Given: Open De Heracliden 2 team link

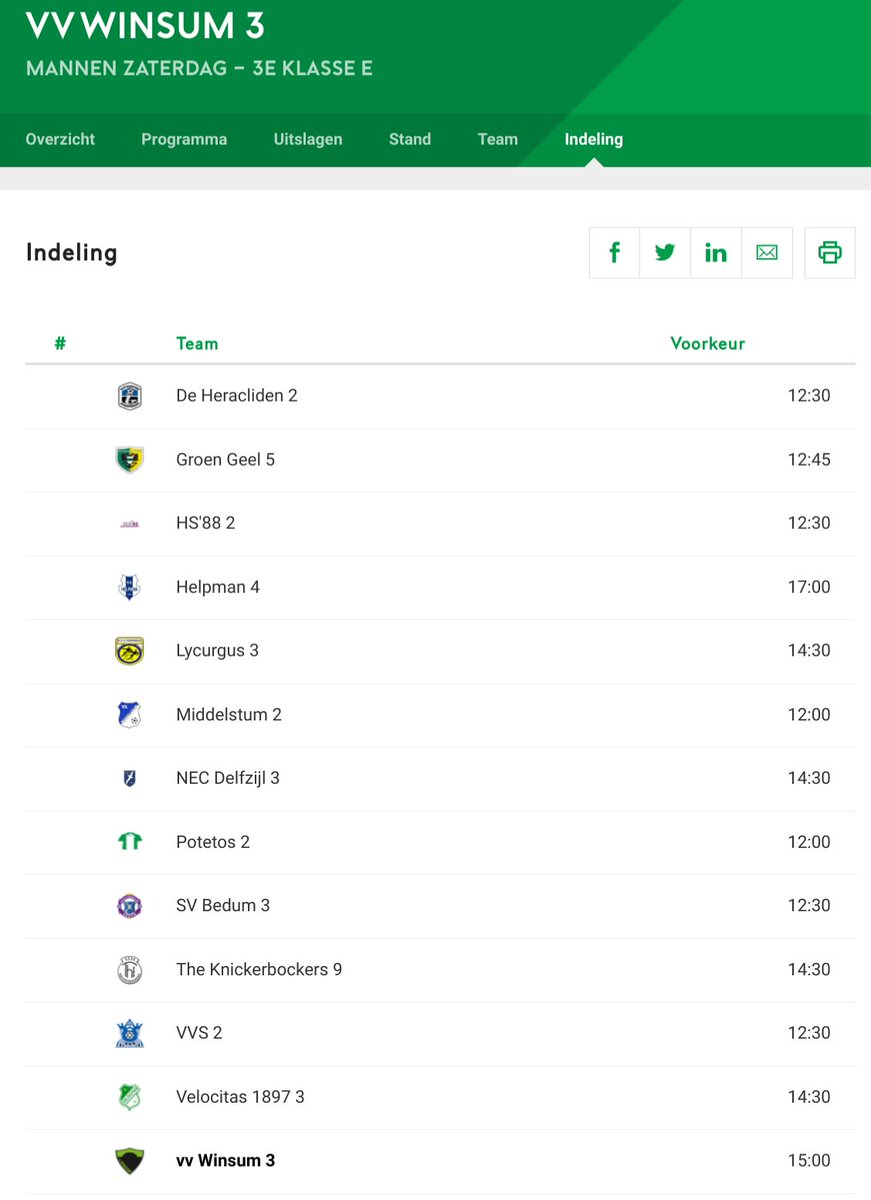Looking at the screenshot, I should tap(237, 396).
